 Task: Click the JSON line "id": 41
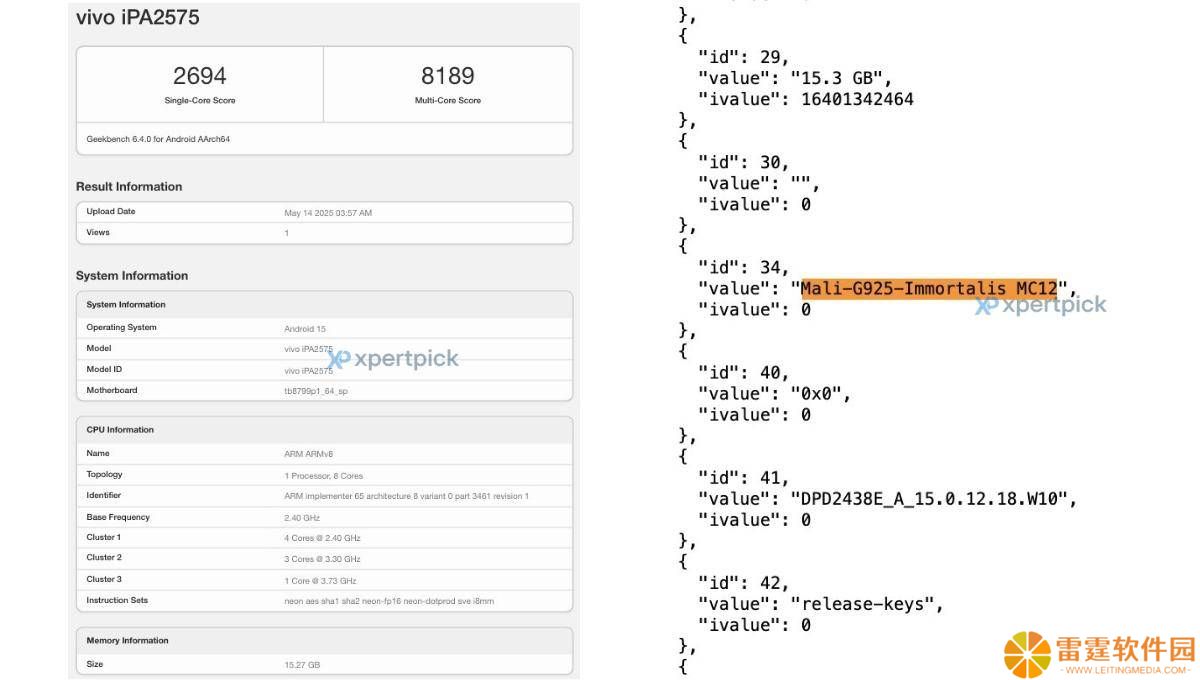pyautogui.click(x=744, y=477)
